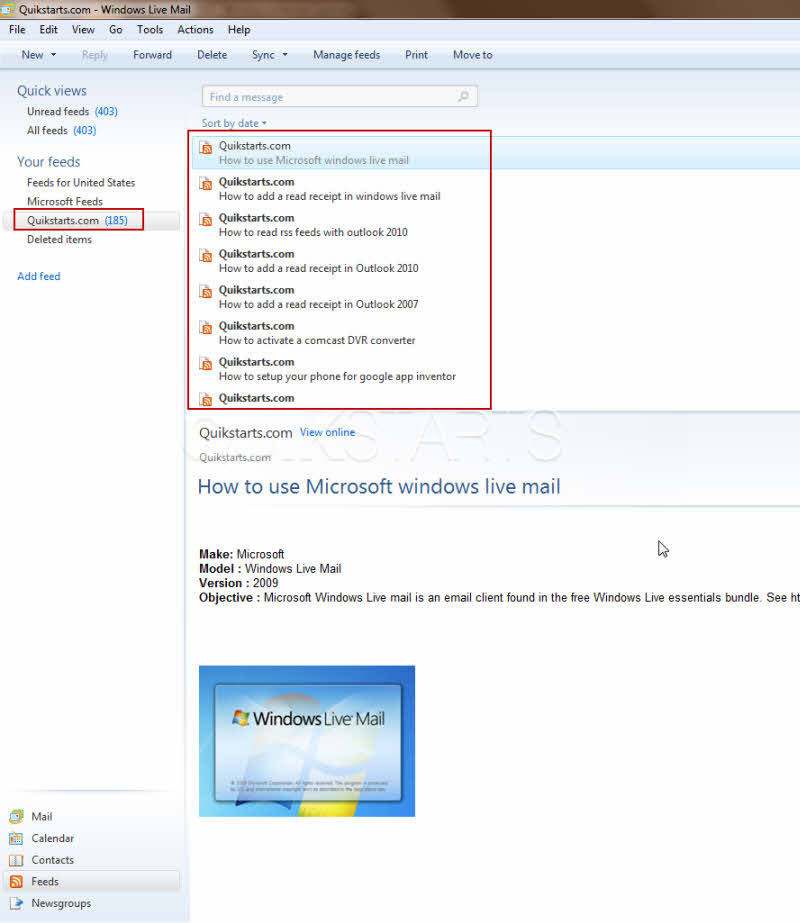Open the File menu
The image size is (800, 923).
click(x=17, y=29)
